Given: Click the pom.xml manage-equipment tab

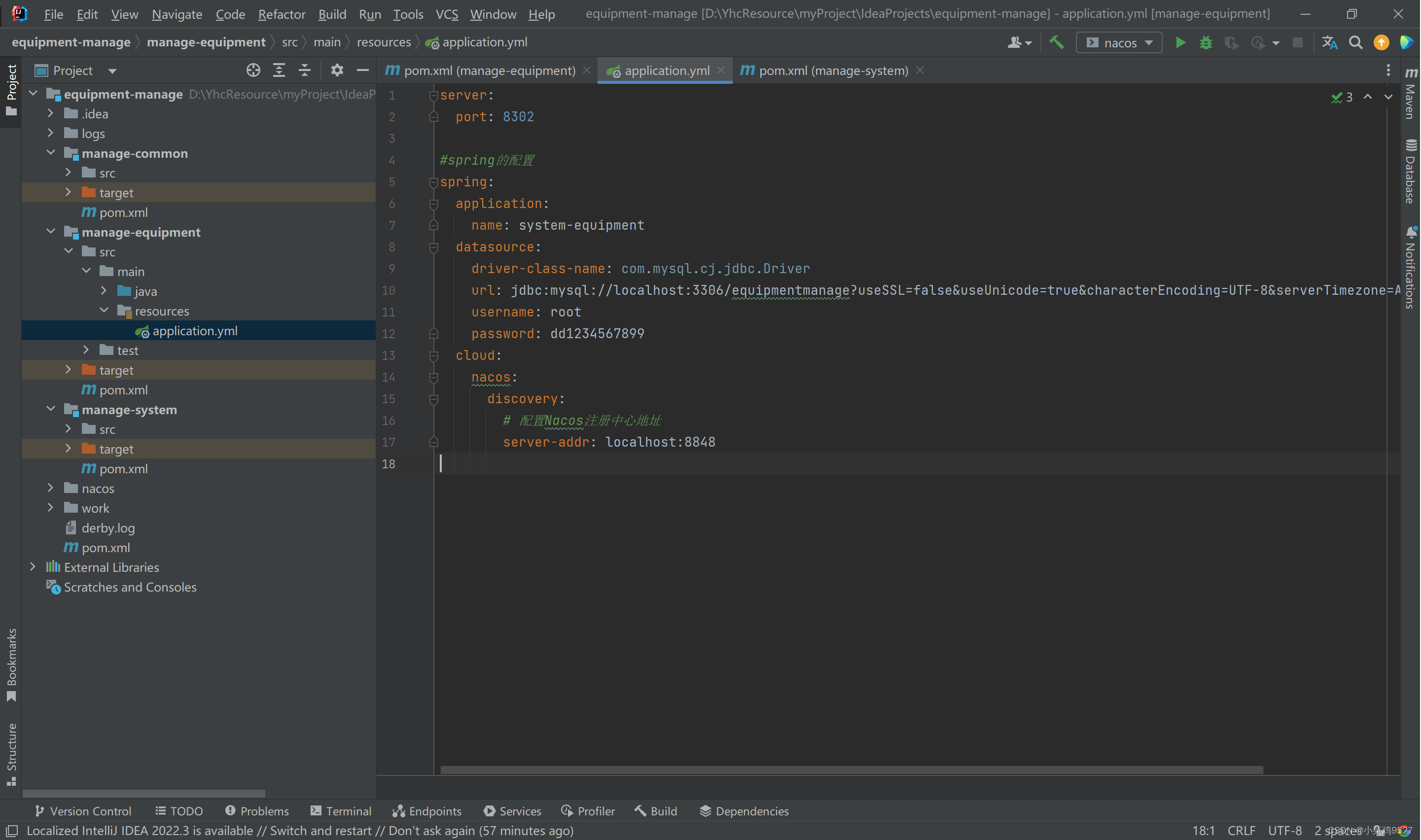Looking at the screenshot, I should (x=486, y=70).
